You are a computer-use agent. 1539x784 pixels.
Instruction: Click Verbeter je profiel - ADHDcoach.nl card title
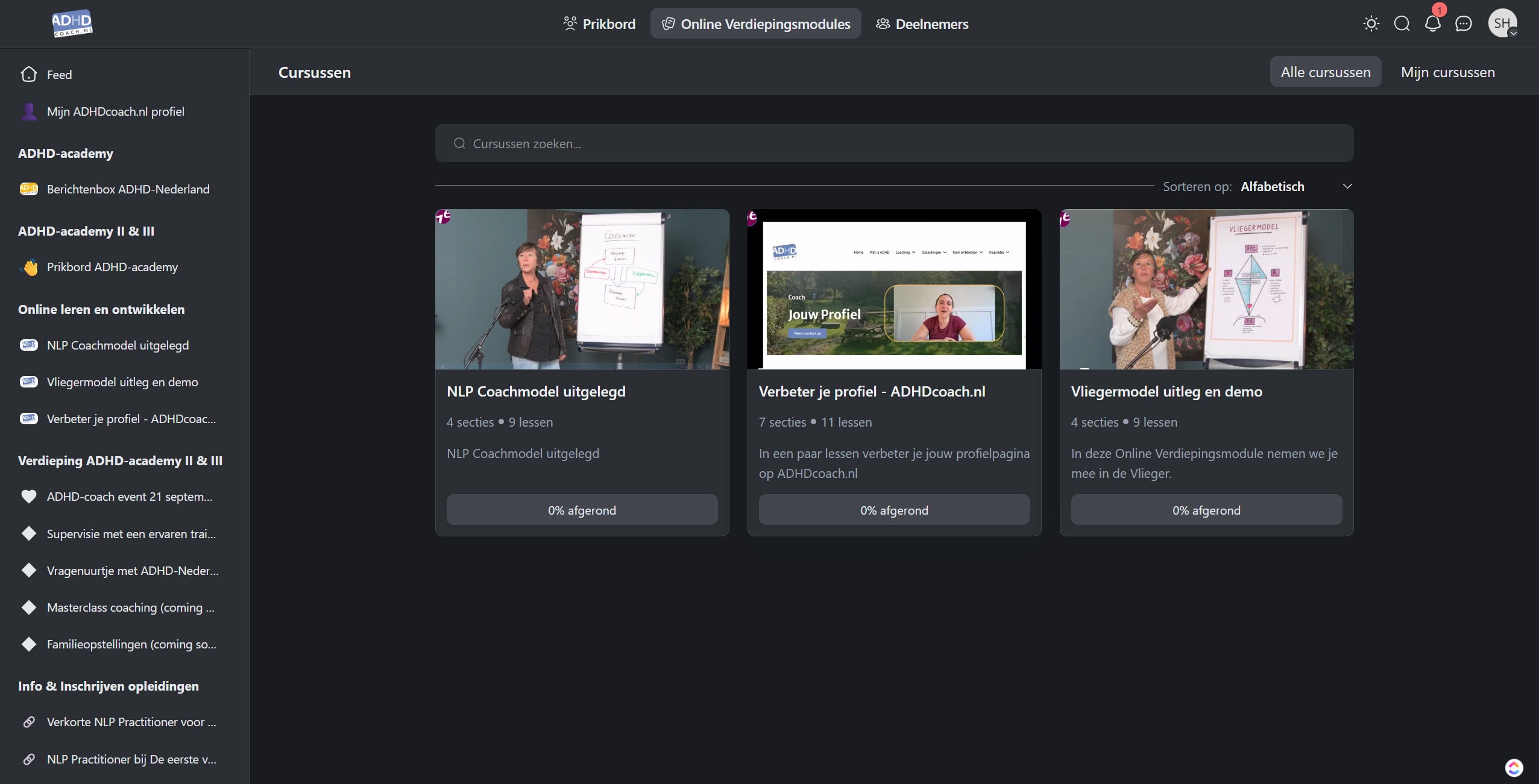coord(872,392)
